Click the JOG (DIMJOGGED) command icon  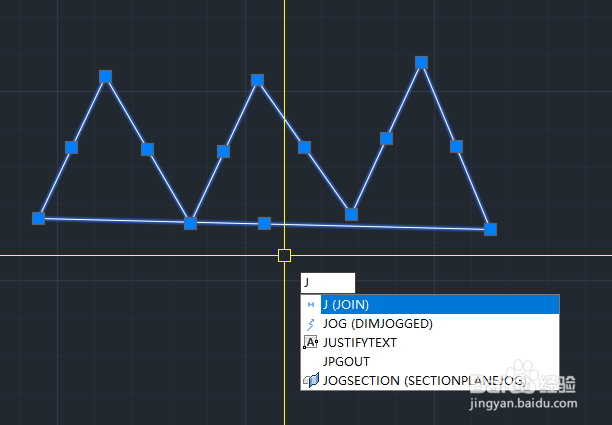(x=311, y=324)
